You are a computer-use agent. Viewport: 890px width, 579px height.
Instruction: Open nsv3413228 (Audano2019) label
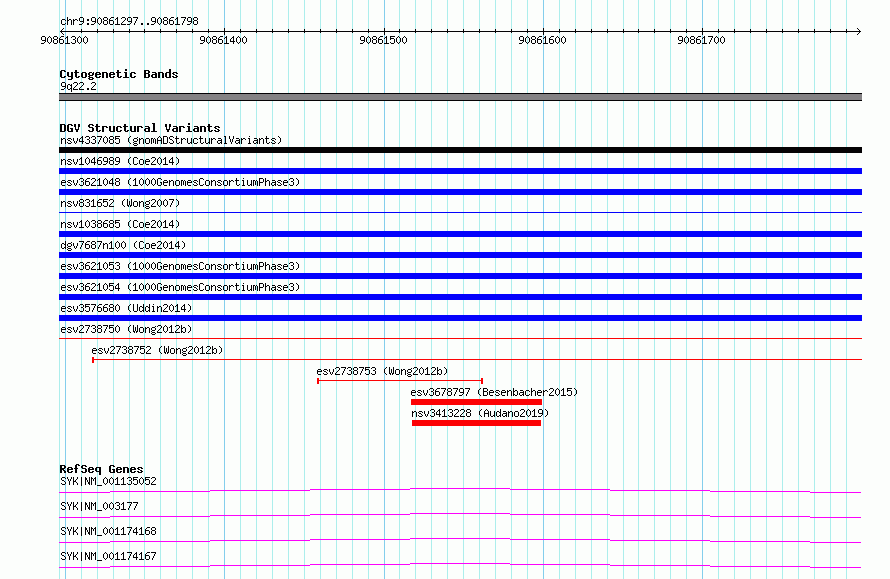[480, 413]
